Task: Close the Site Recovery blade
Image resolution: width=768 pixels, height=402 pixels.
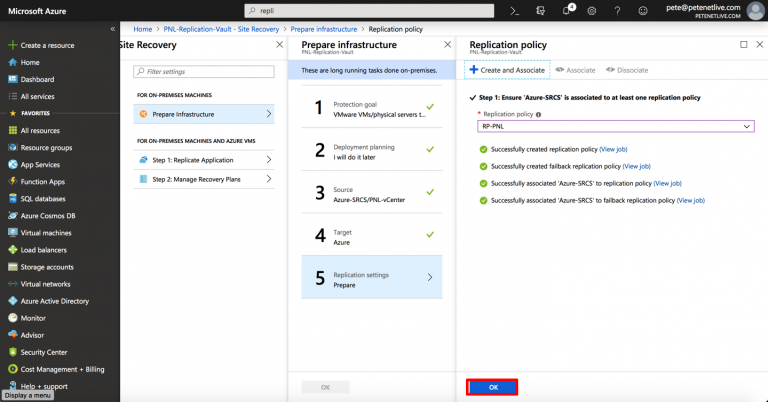Action: coord(280,45)
